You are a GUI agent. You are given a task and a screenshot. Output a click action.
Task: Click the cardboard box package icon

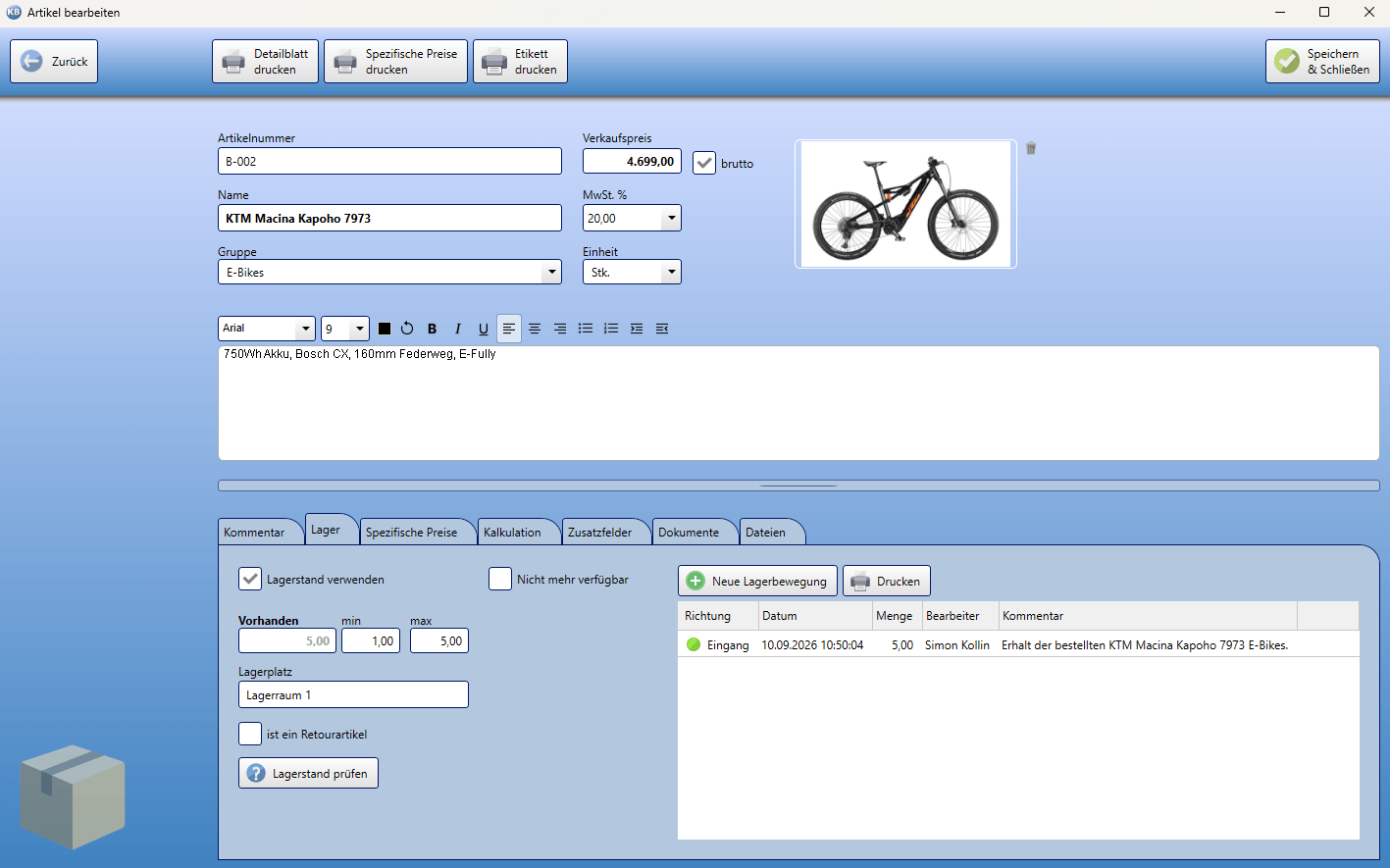click(x=73, y=796)
